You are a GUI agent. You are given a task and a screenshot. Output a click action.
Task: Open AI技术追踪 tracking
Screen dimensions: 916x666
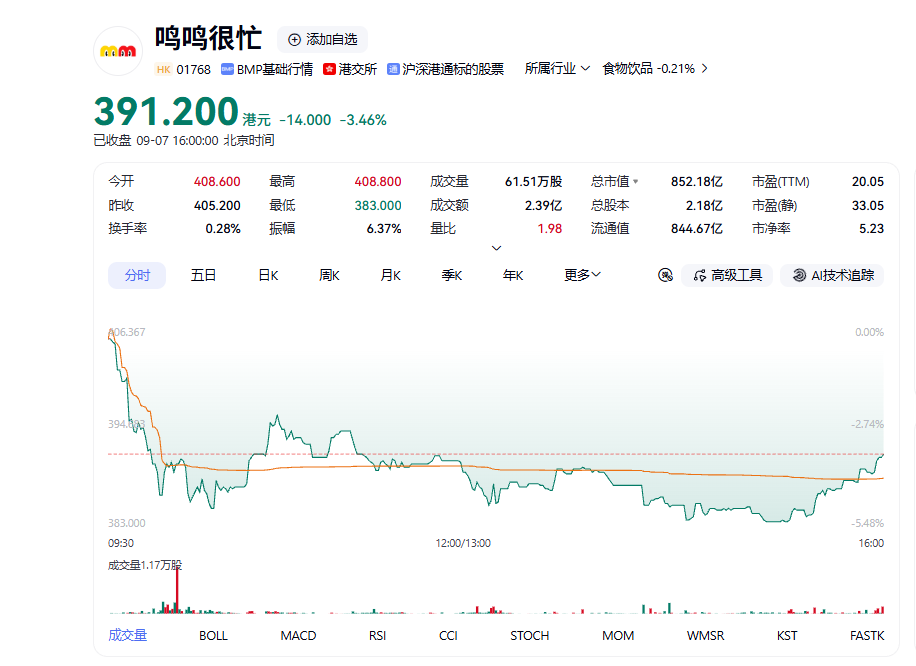[x=832, y=275]
